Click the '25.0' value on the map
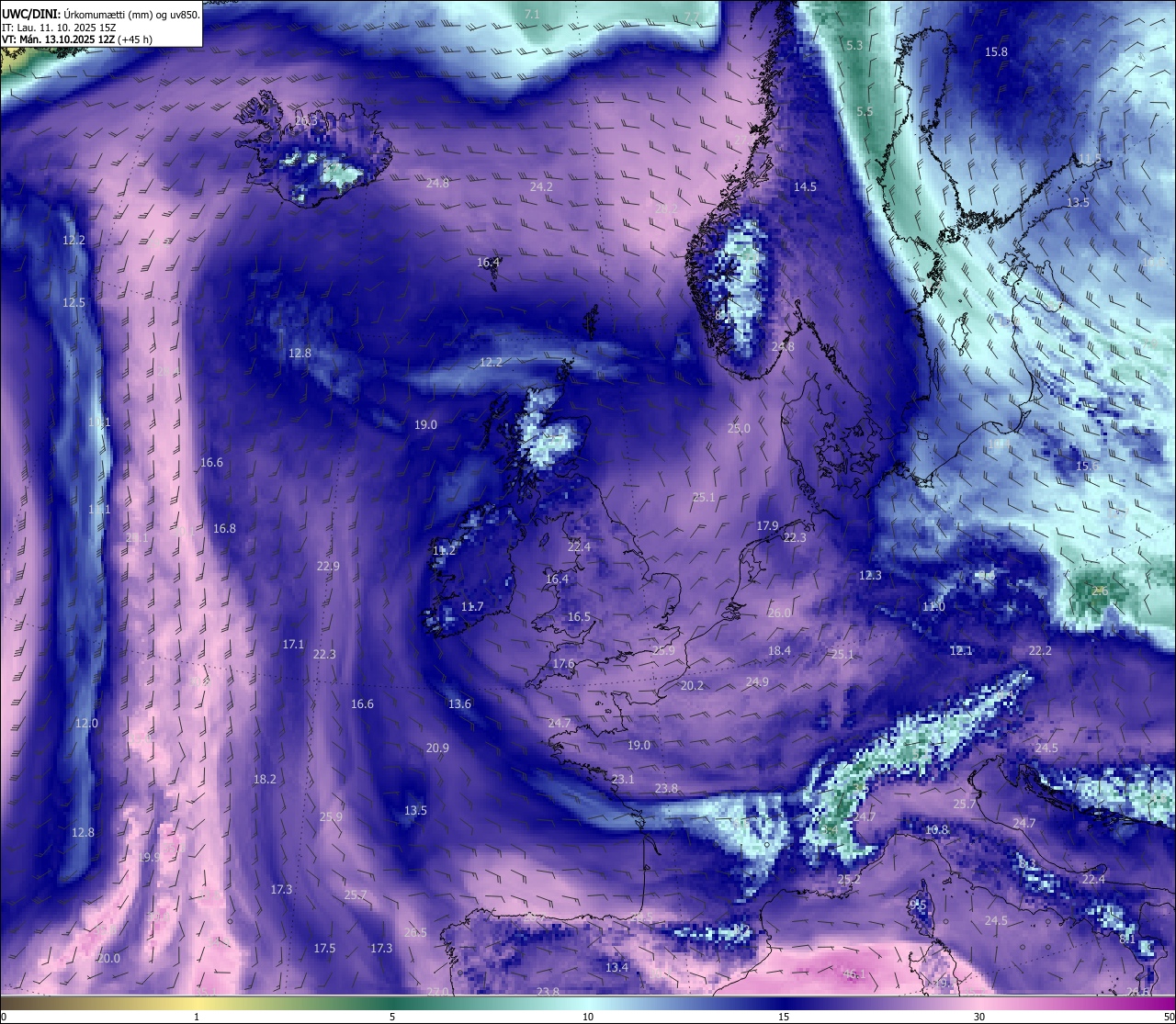This screenshot has height=1024, width=1176. tap(739, 428)
